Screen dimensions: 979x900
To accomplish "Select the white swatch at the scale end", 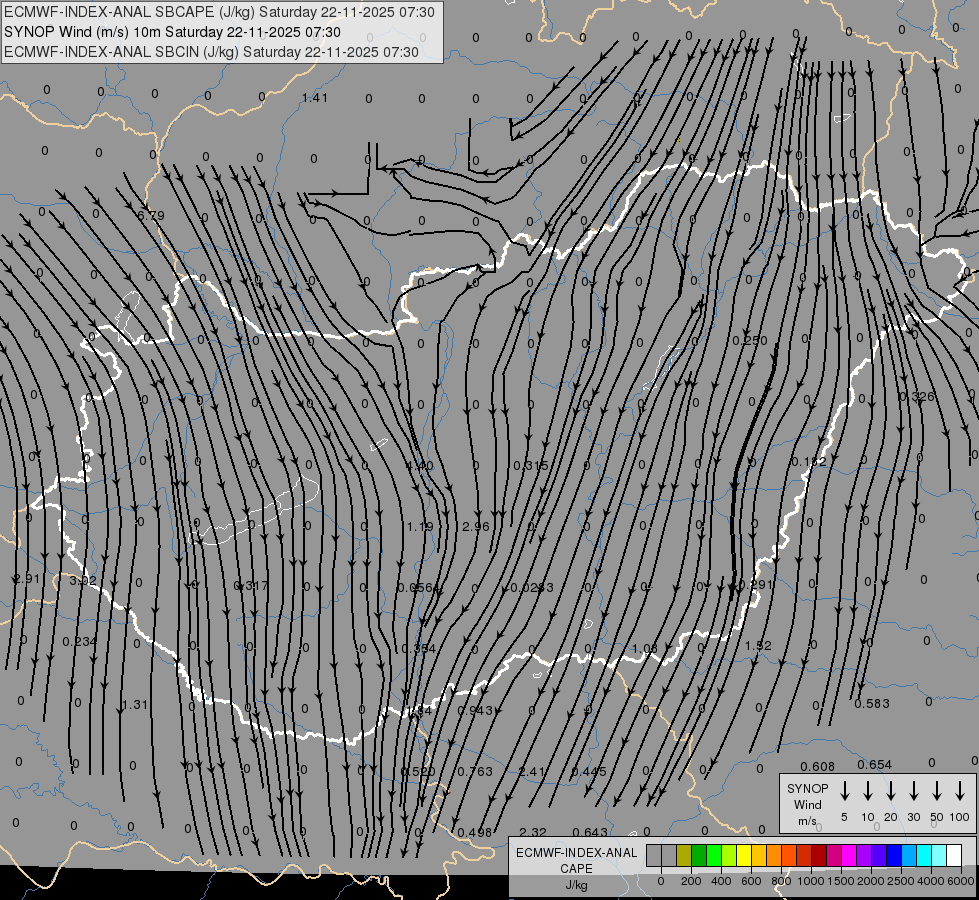I will click(954, 856).
